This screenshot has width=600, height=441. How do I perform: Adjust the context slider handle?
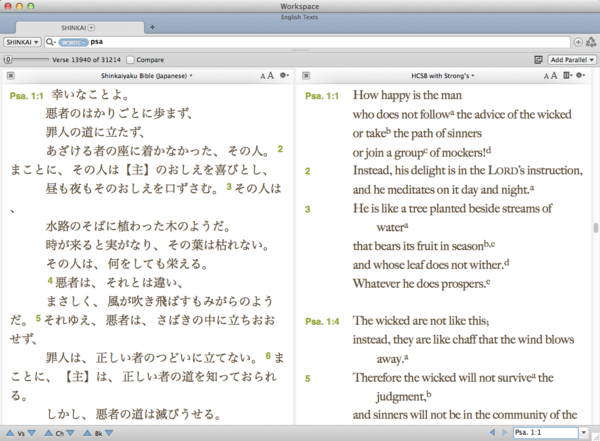pos(8,60)
